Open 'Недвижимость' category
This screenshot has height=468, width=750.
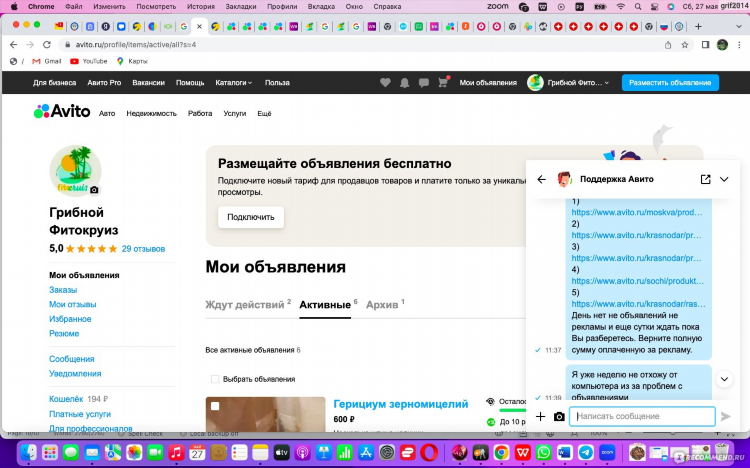pos(151,113)
